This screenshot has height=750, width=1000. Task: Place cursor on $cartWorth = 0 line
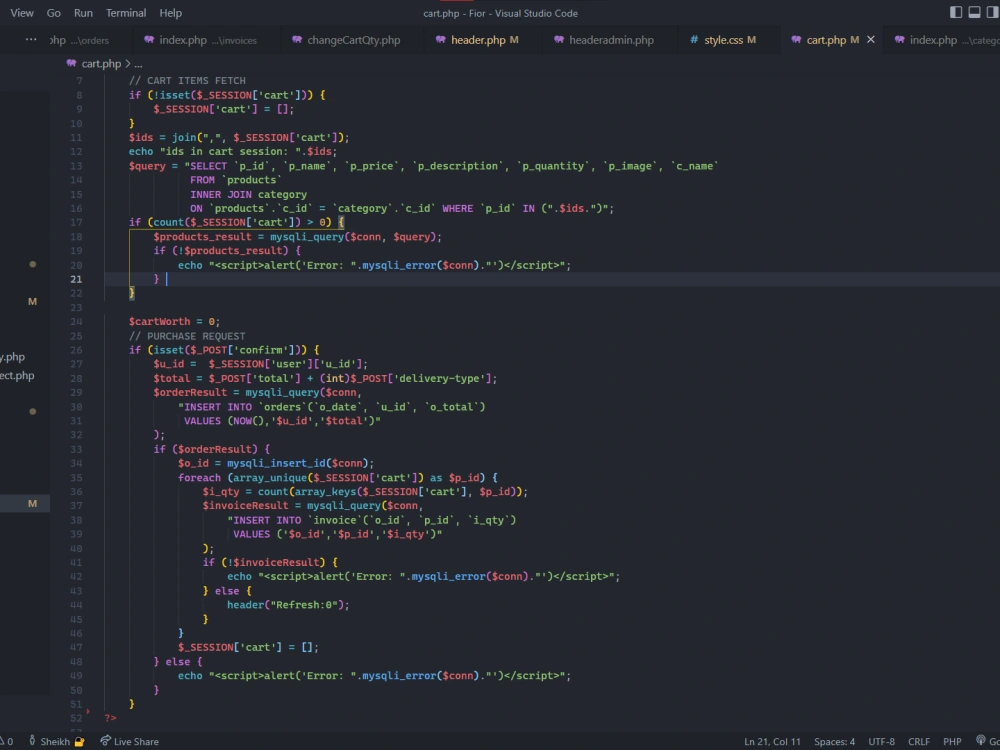(174, 321)
